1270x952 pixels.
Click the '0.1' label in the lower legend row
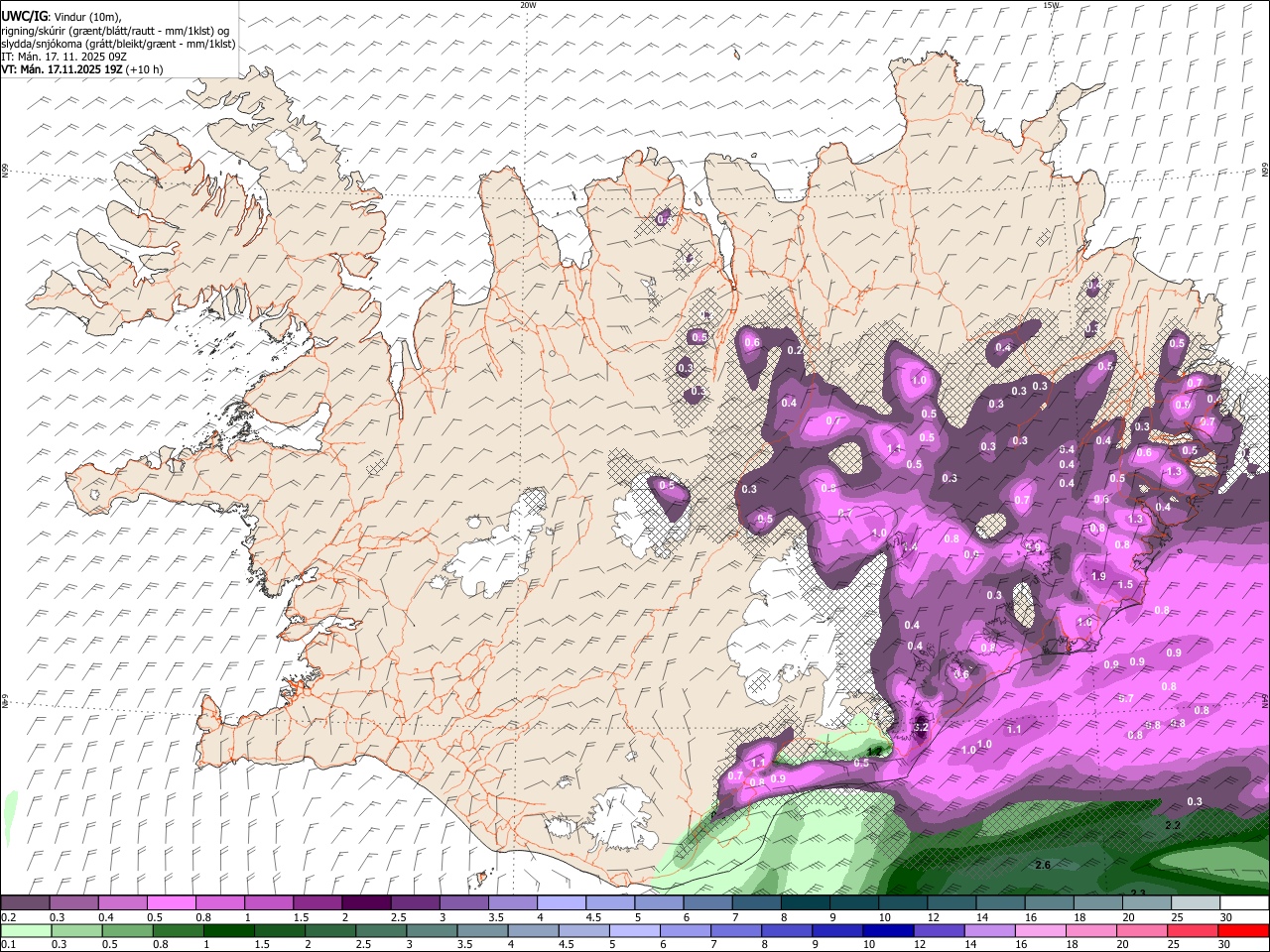8,944
